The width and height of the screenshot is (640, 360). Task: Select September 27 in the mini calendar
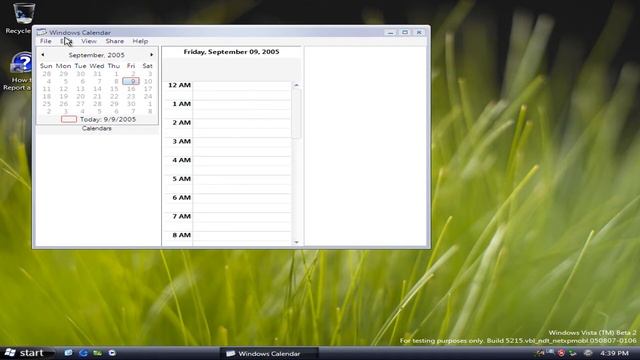tap(80, 104)
